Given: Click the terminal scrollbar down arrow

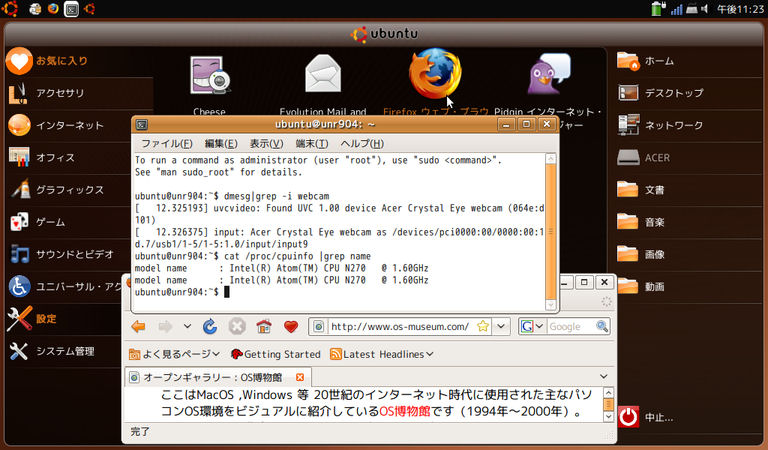Looking at the screenshot, I should [x=551, y=305].
